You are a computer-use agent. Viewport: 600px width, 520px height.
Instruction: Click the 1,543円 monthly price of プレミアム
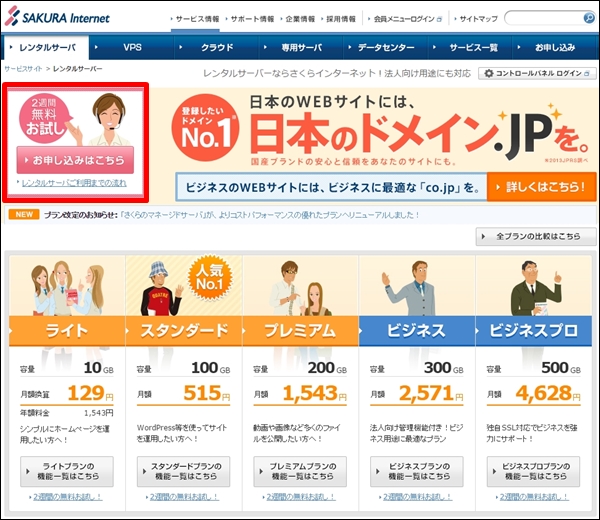(315, 393)
